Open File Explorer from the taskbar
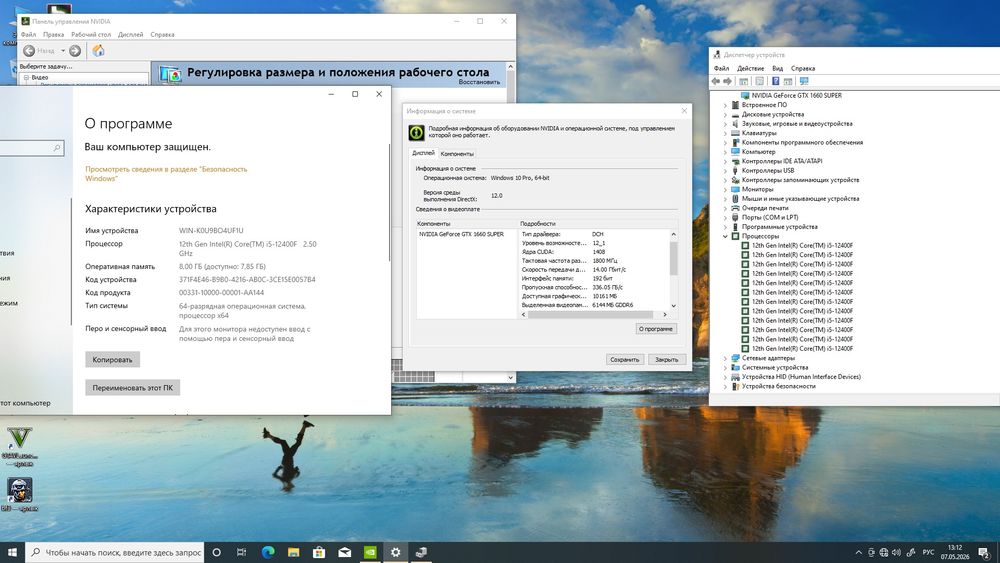The width and height of the screenshot is (1000, 563). point(293,552)
